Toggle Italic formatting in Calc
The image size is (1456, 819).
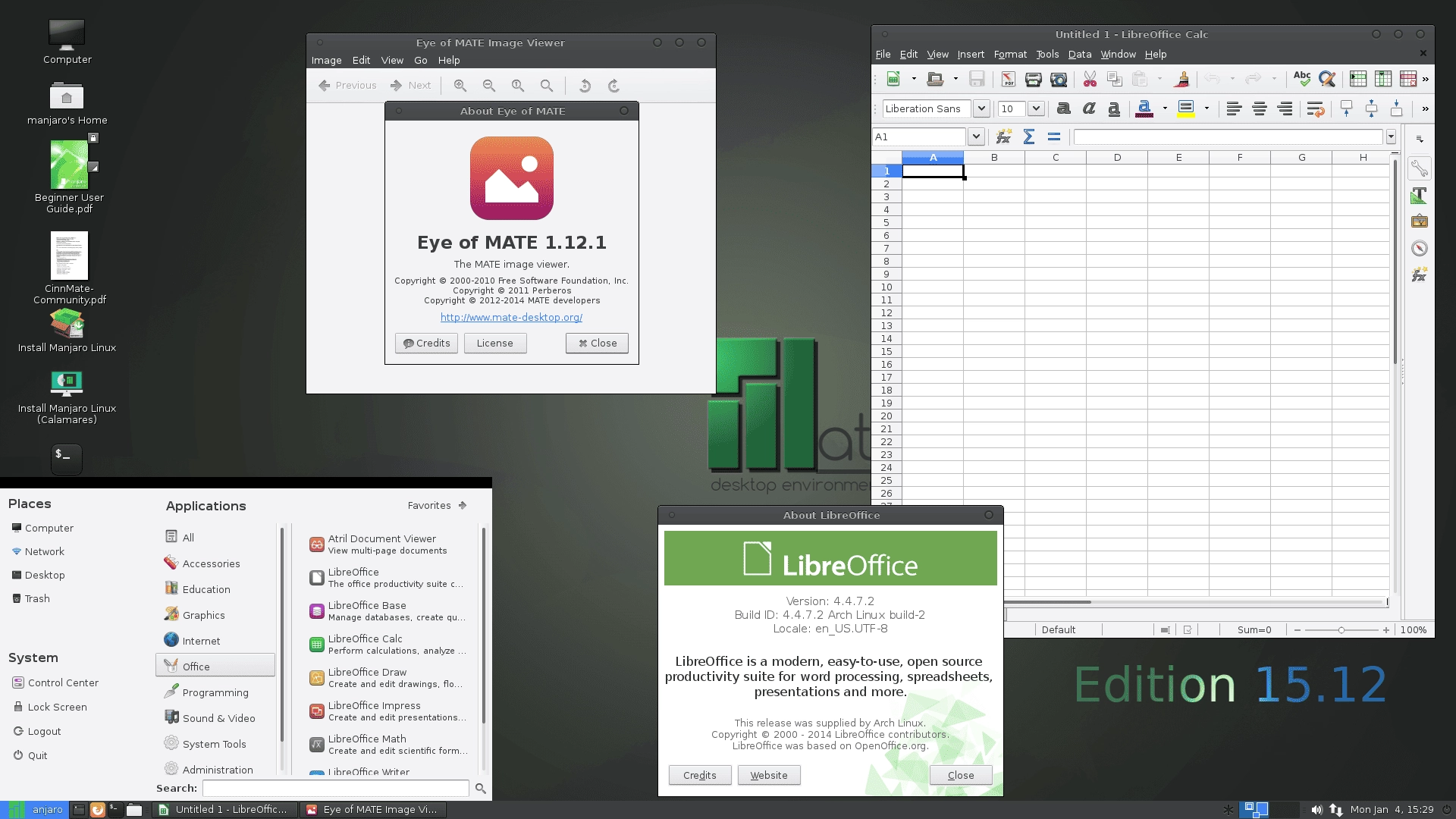1089,109
